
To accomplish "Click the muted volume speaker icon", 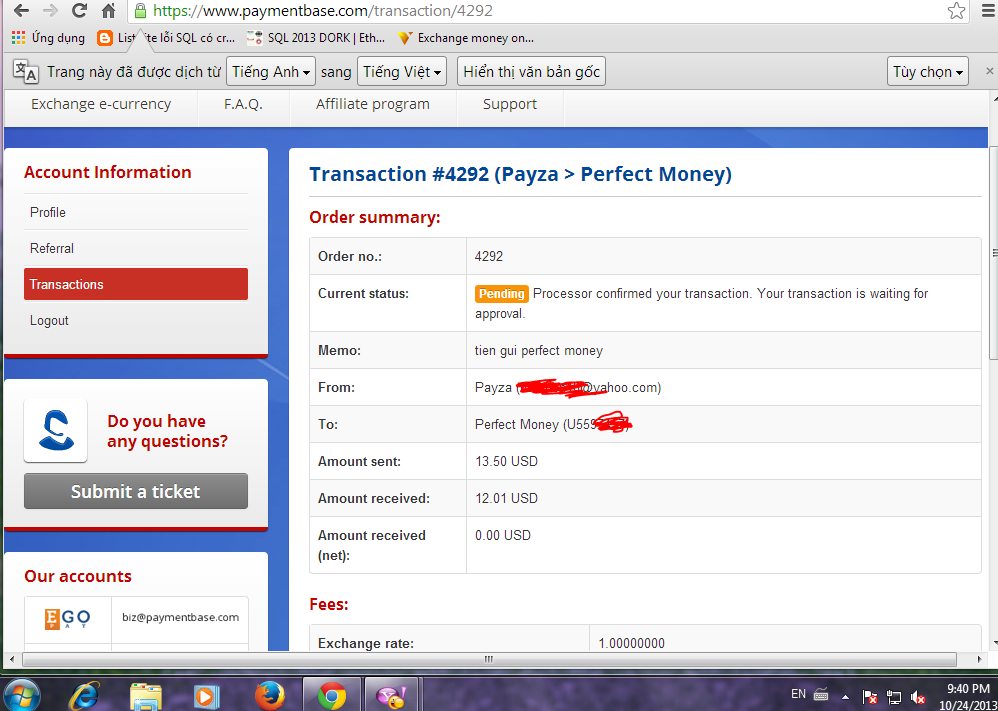I will (917, 696).
